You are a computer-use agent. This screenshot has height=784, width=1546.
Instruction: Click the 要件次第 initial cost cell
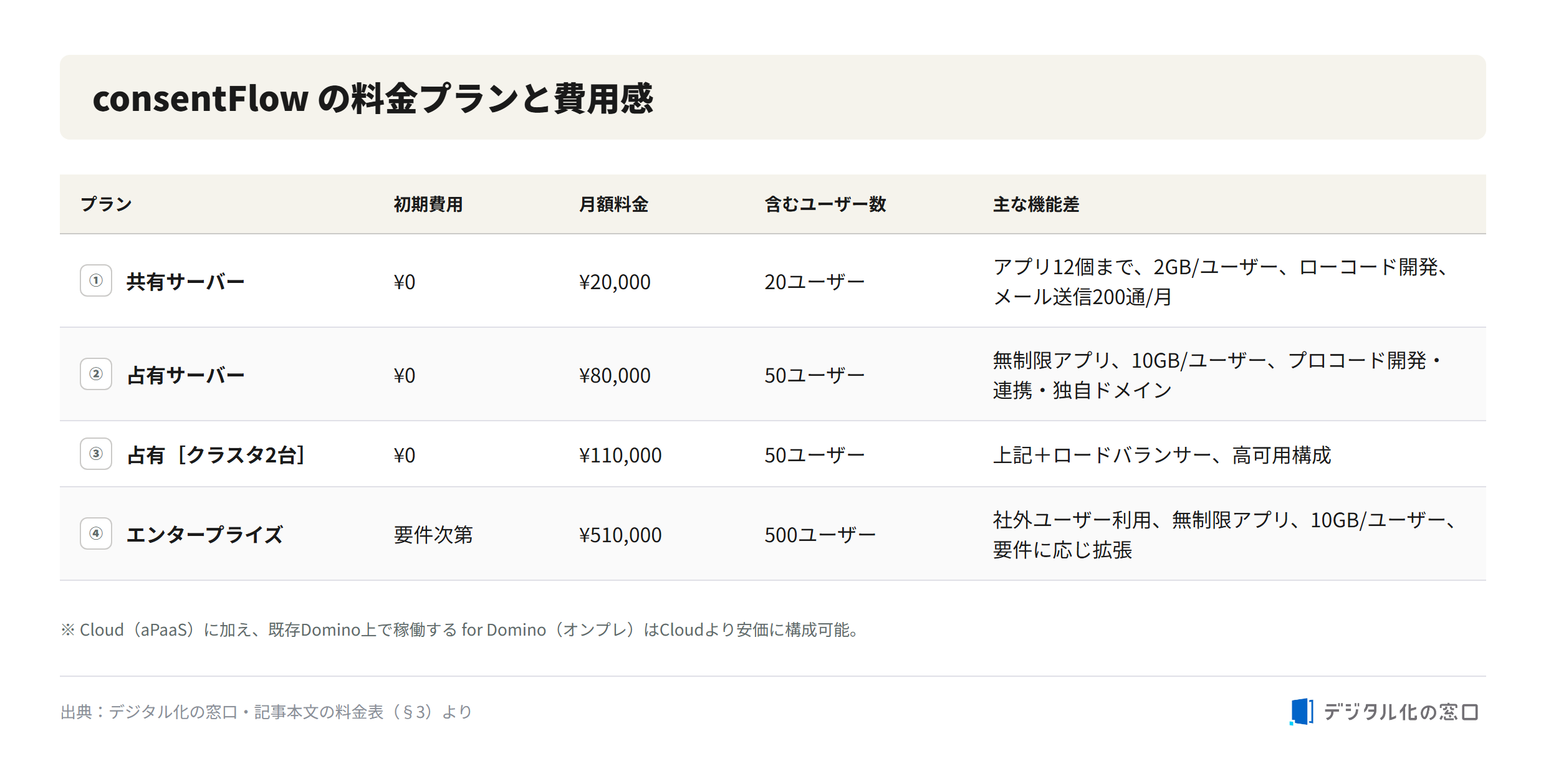point(433,535)
